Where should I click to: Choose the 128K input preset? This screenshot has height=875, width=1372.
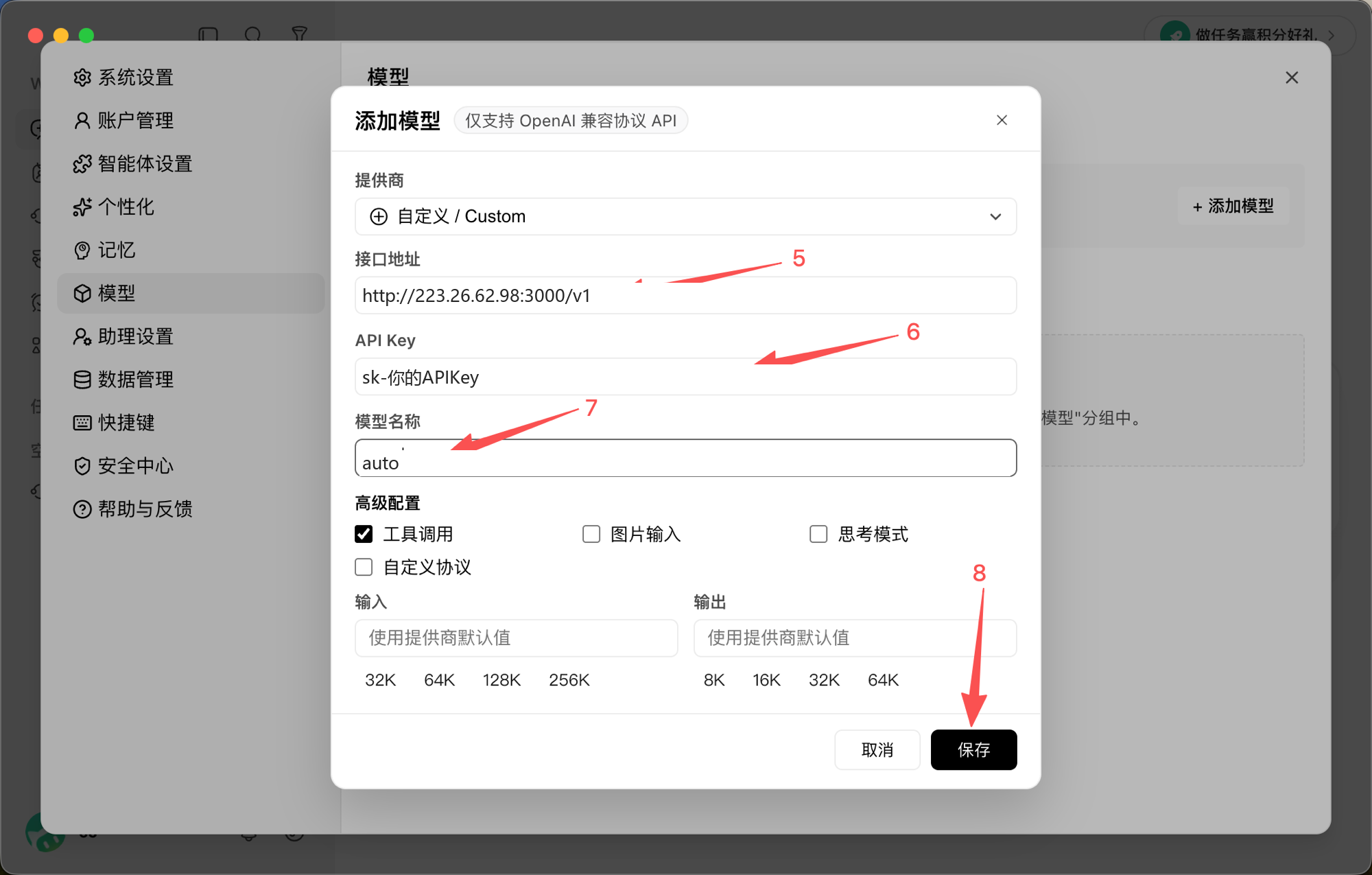501,680
